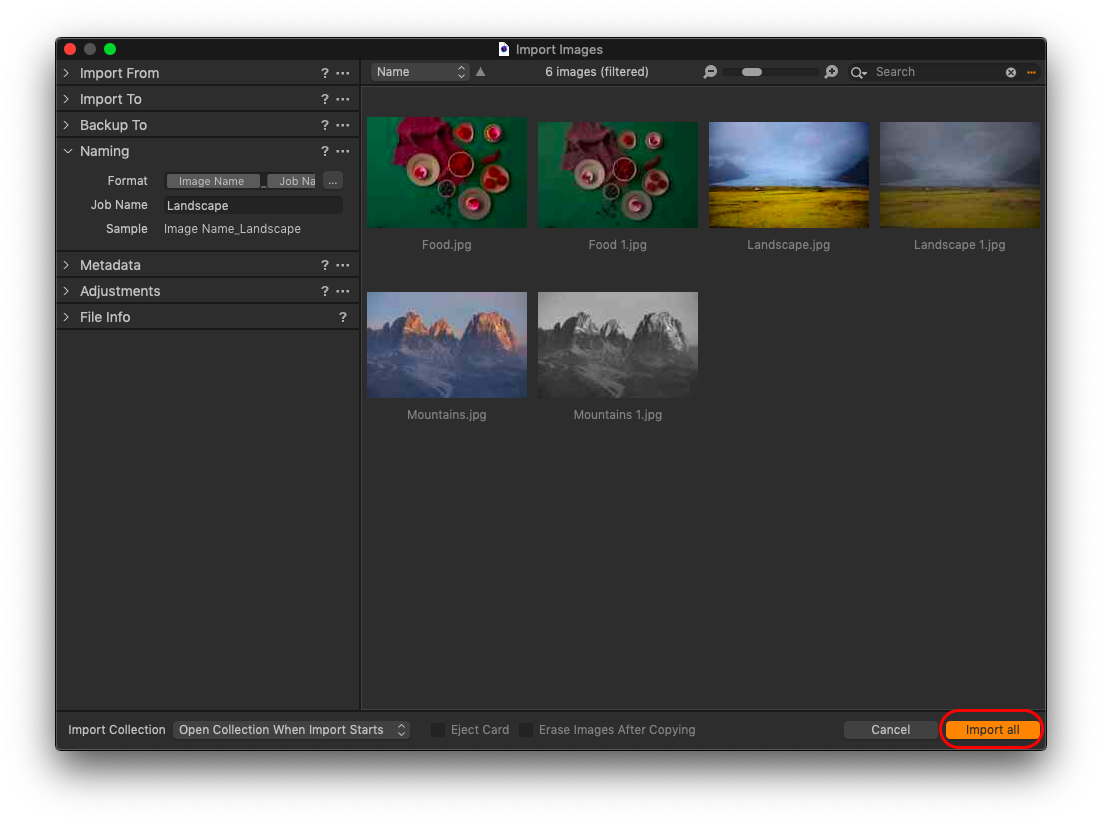Viewport: 1102px width, 824px height.
Task: Select the Food 1.jpg thumbnail
Action: pyautogui.click(x=618, y=174)
